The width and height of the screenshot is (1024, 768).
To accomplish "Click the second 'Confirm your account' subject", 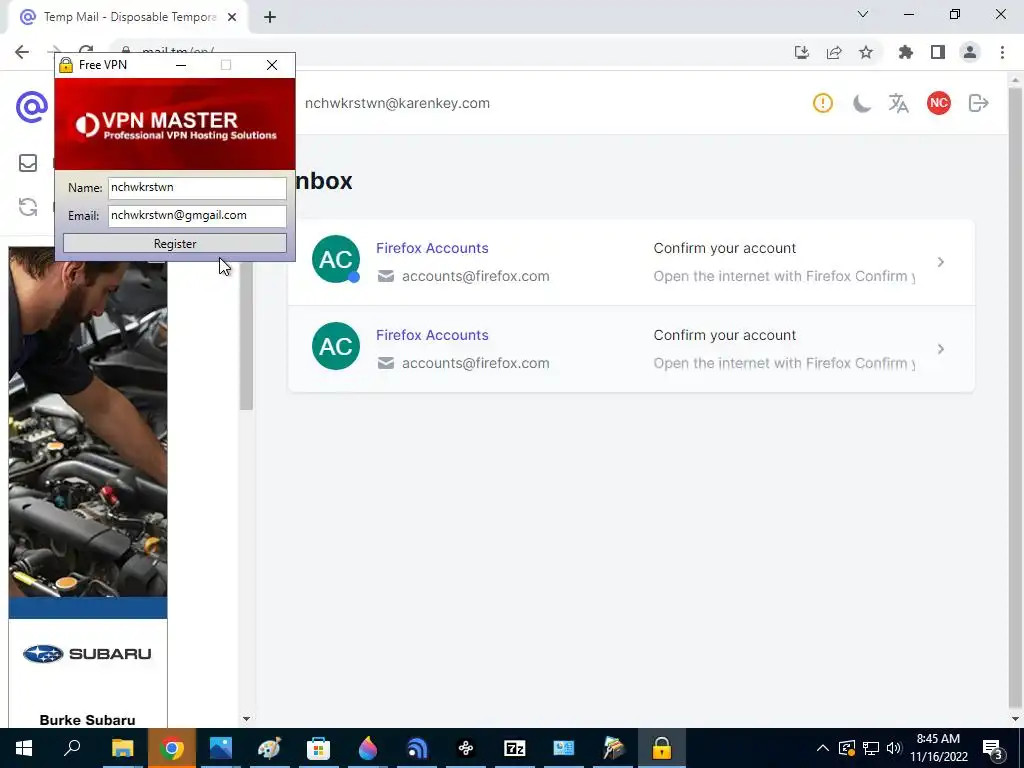I will tap(725, 335).
